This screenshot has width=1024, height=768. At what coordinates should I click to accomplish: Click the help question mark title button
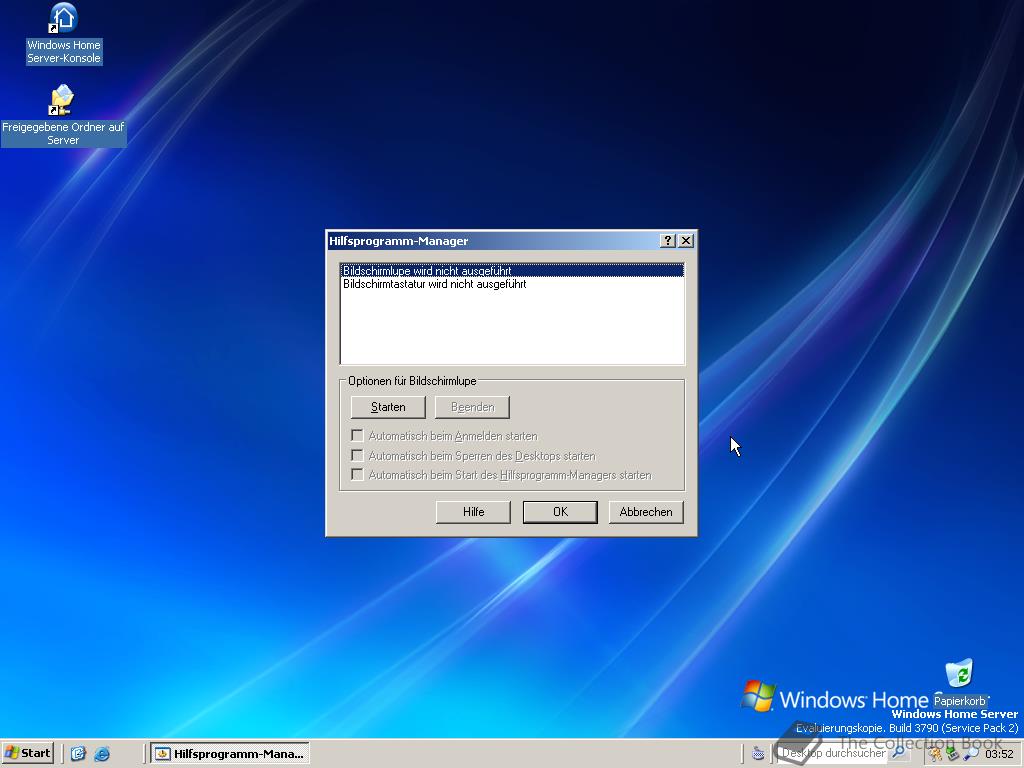[x=667, y=240]
